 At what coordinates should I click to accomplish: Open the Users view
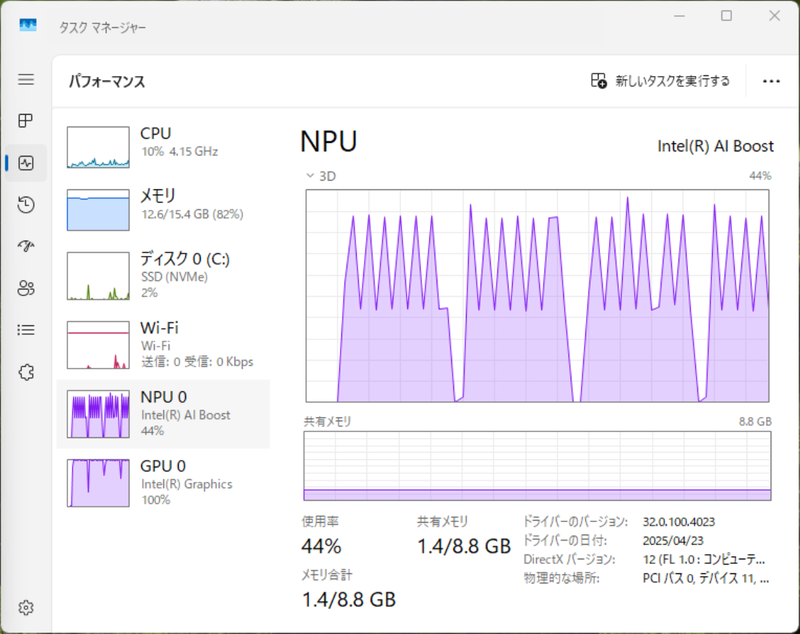pos(26,288)
